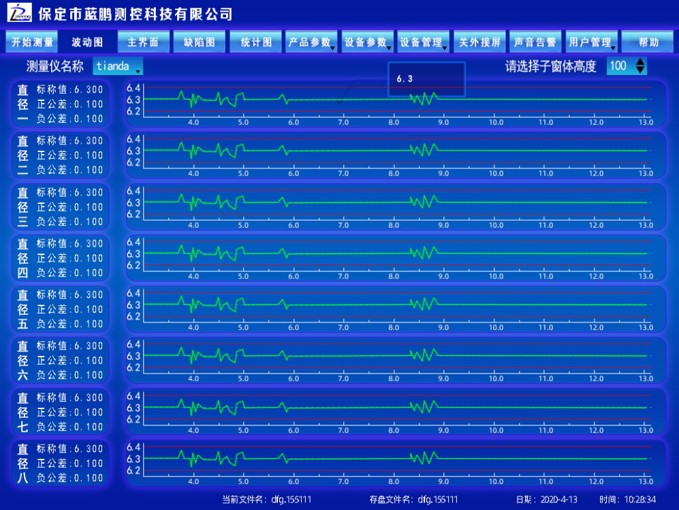Expand the 用户管理 user management menu
Screen dimensions: 679x510
[x=591, y=43]
